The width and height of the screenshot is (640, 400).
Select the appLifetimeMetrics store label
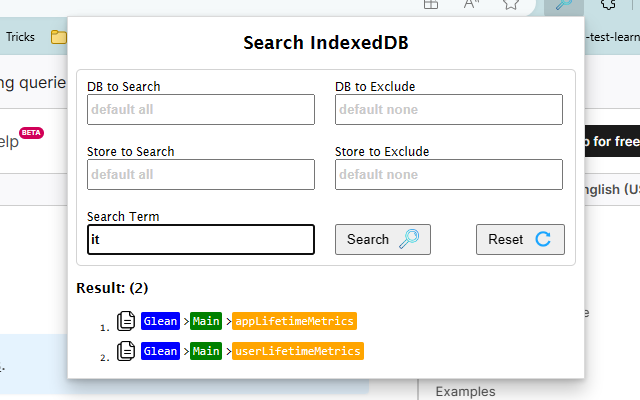click(294, 321)
